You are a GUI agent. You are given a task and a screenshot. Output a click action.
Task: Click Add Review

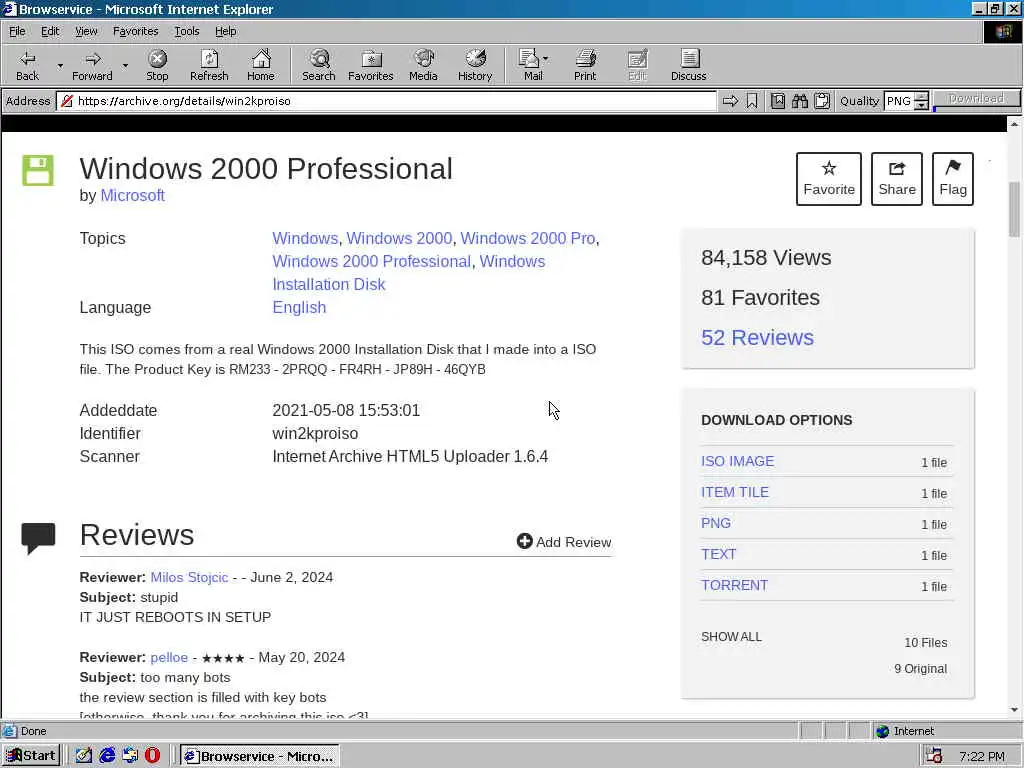pos(564,542)
